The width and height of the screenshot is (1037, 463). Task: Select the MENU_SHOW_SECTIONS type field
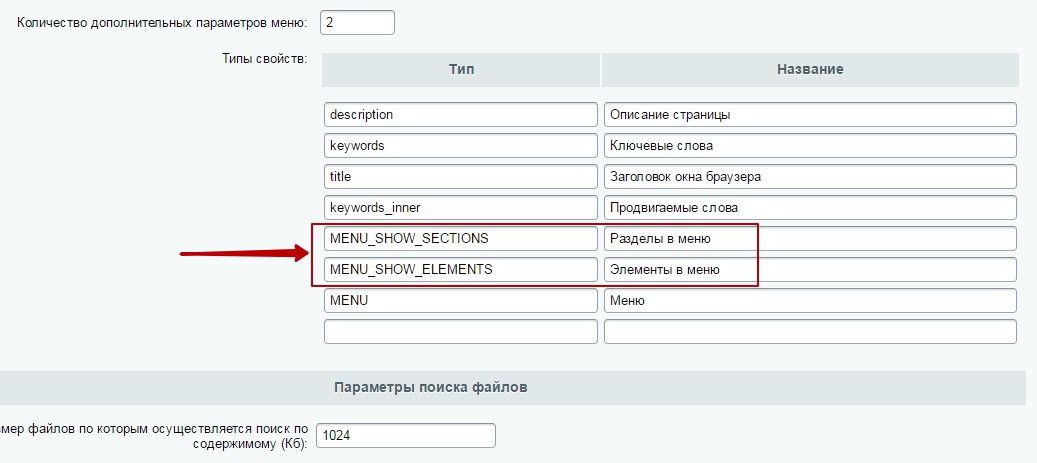pos(460,239)
